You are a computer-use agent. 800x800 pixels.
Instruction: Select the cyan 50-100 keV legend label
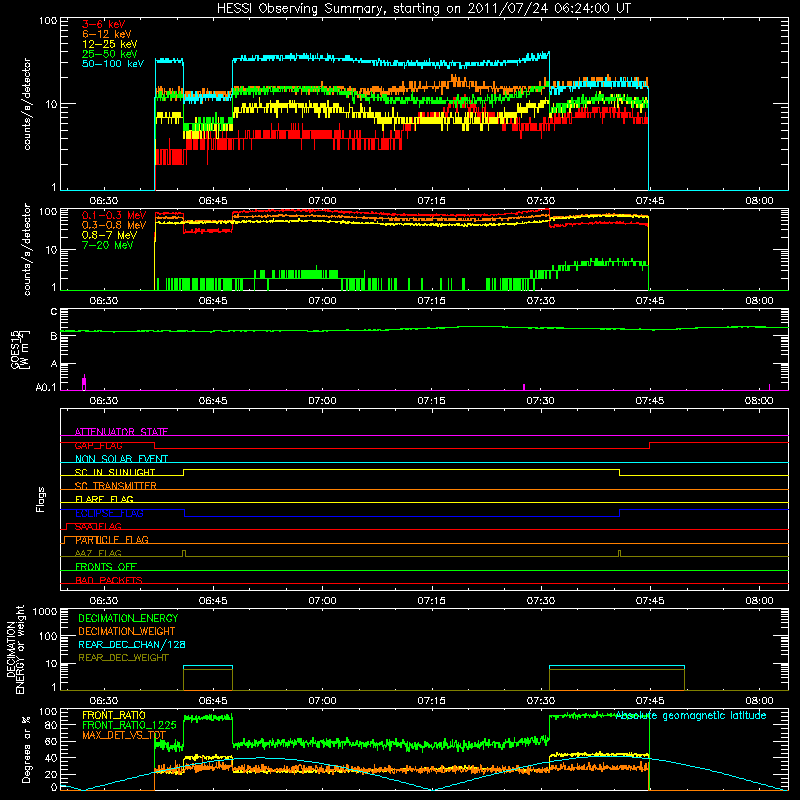pos(113,63)
